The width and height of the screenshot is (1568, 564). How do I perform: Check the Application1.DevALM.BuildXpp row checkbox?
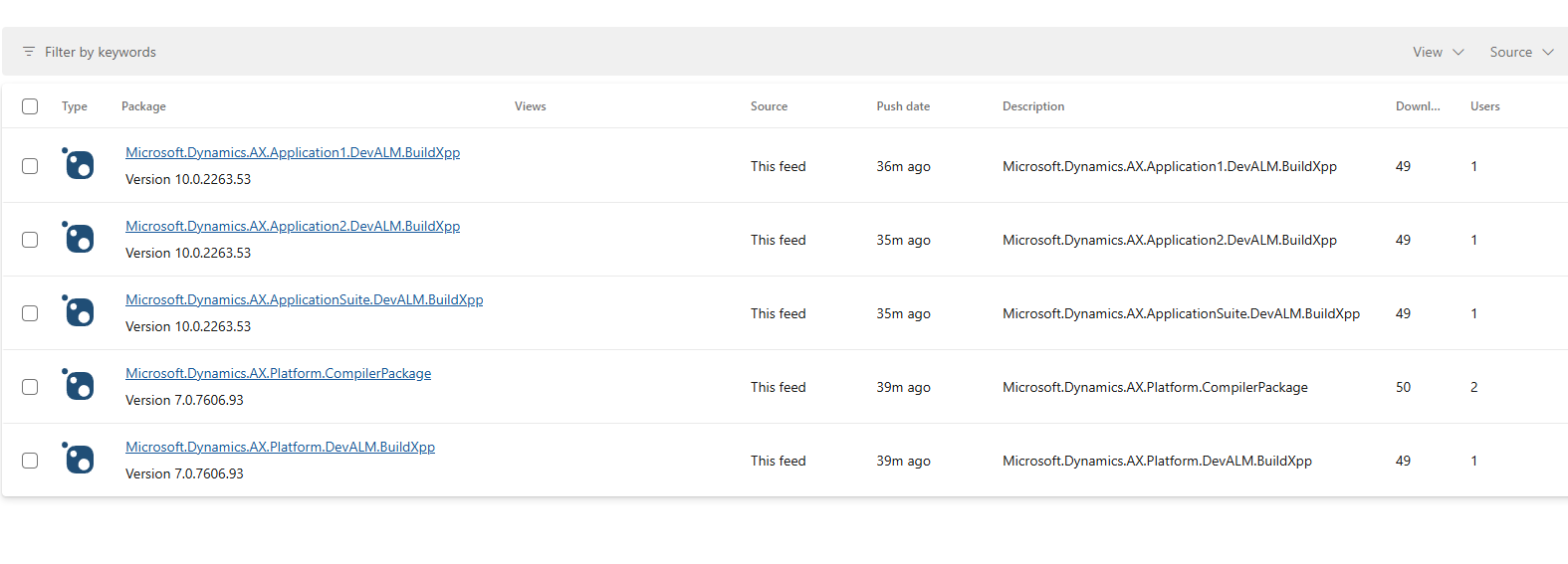[30, 166]
